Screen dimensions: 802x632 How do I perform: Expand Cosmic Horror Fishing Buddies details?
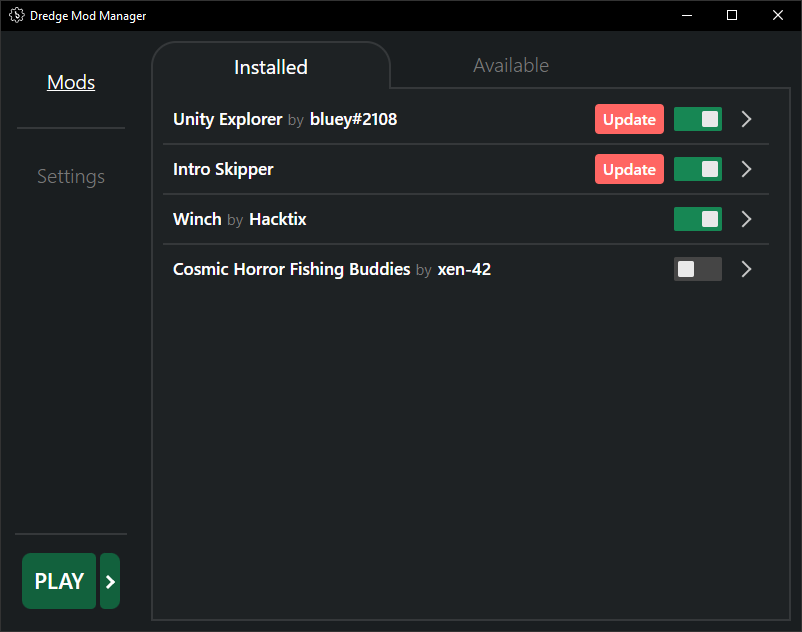pos(746,269)
